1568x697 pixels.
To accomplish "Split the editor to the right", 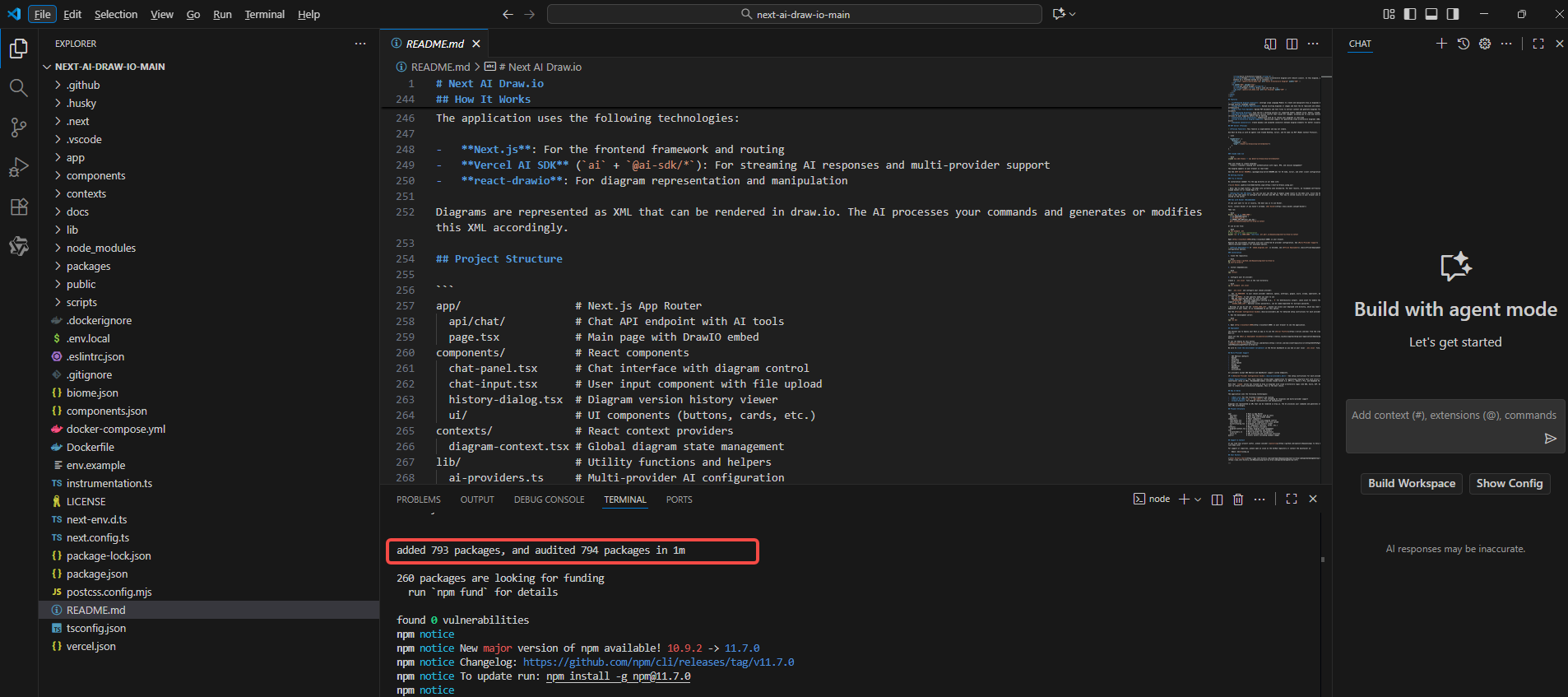I will pos(1292,44).
